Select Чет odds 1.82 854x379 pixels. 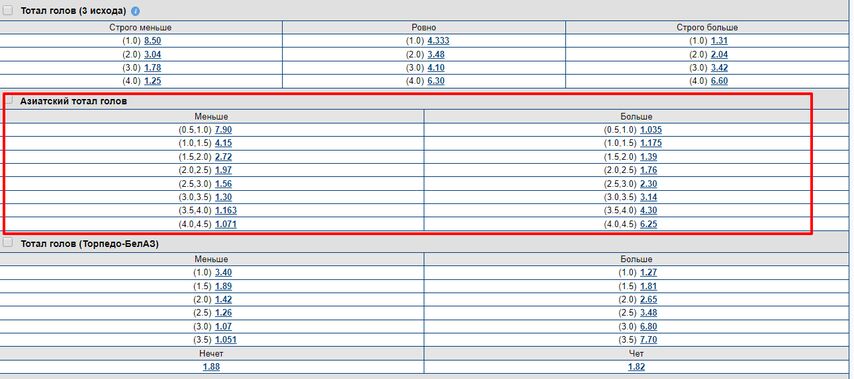tap(636, 367)
